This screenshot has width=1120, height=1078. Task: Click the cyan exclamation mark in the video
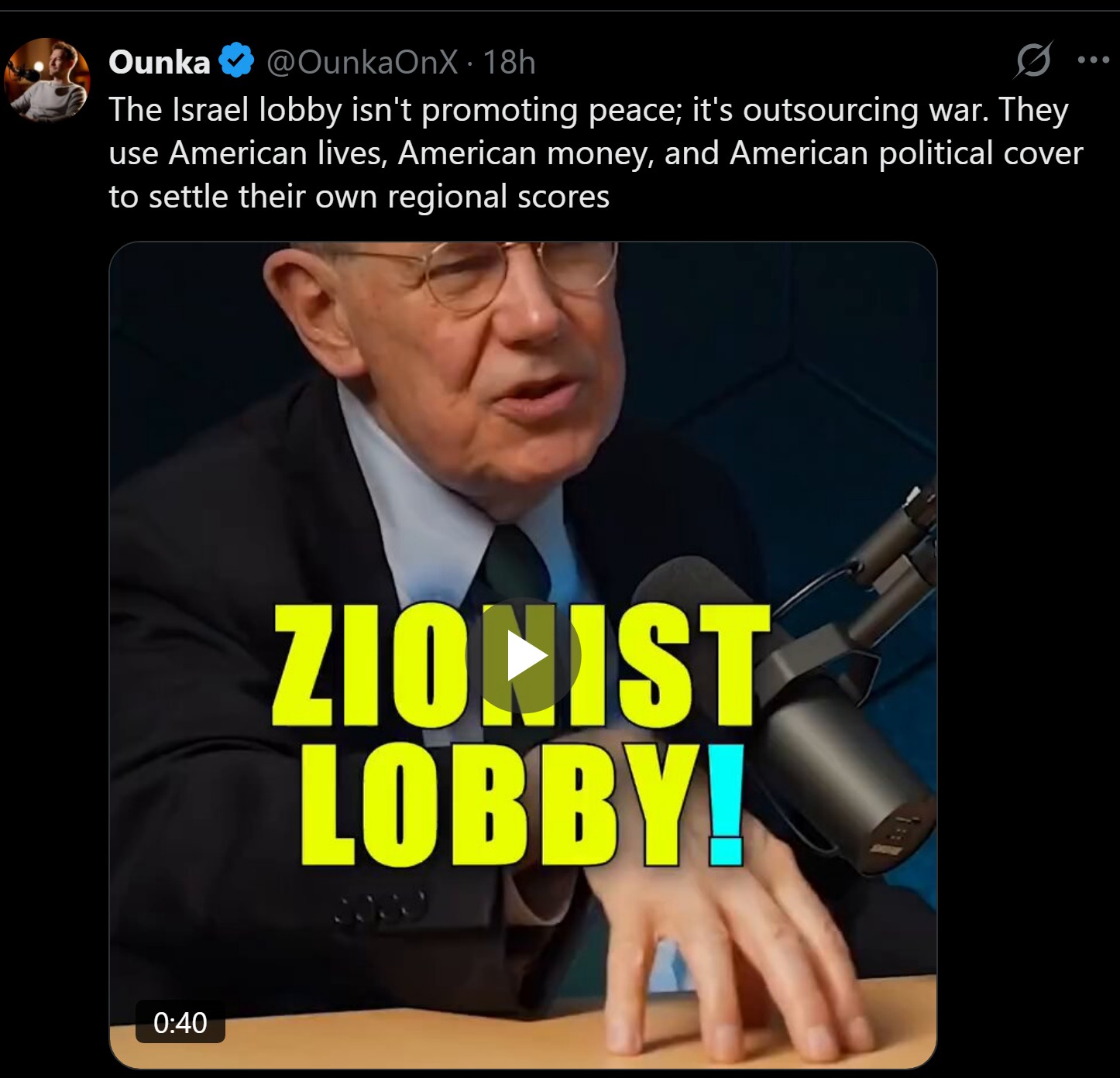[x=726, y=805]
